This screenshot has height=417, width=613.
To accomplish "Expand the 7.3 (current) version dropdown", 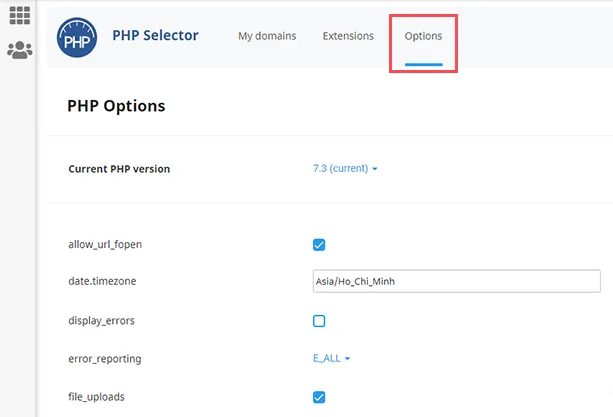I will (x=345, y=168).
